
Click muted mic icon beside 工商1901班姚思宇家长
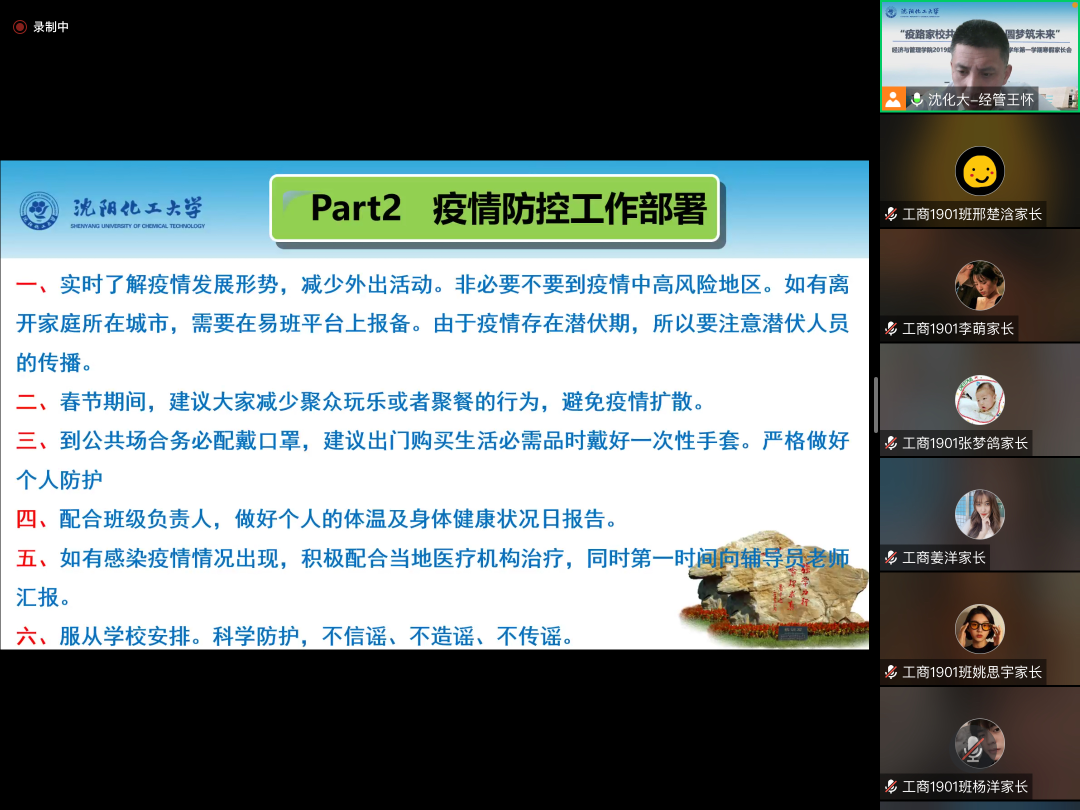[891, 672]
